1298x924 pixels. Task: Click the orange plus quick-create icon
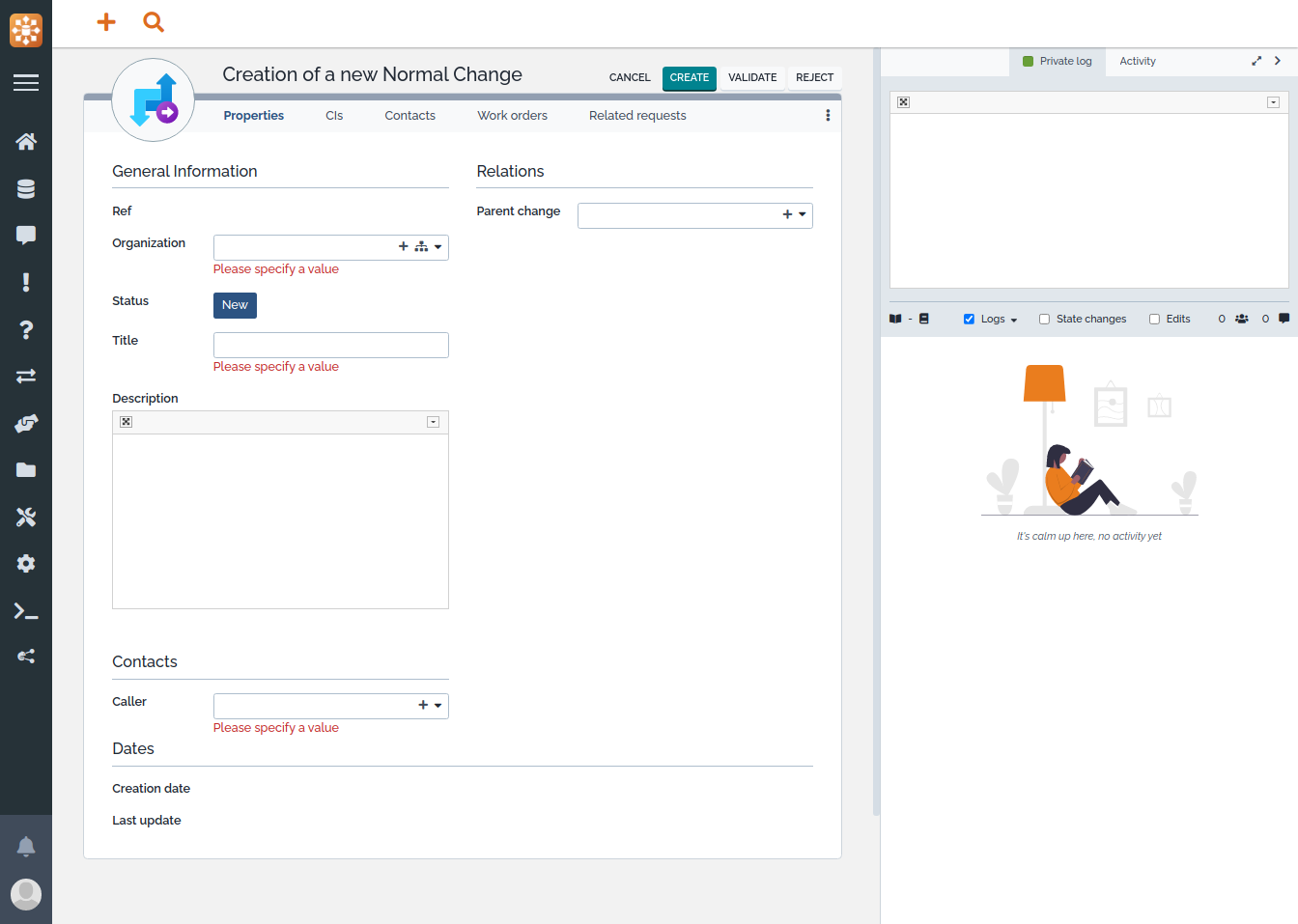[106, 21]
